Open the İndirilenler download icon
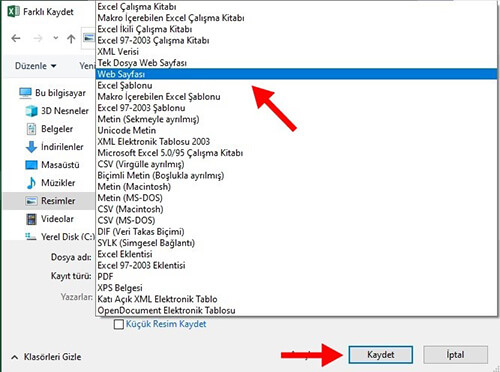This screenshot has height=372, width=500. (31, 147)
